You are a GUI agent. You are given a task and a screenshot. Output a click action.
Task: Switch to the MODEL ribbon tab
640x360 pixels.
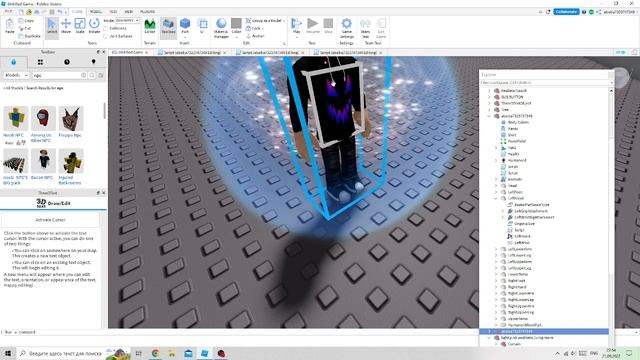(96, 12)
